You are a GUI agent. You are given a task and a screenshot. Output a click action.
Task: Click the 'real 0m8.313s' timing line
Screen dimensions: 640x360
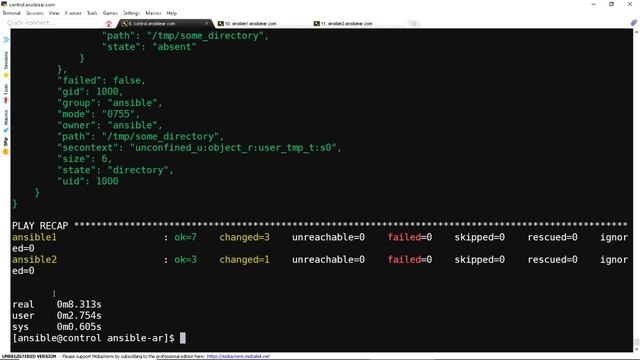[57, 304]
